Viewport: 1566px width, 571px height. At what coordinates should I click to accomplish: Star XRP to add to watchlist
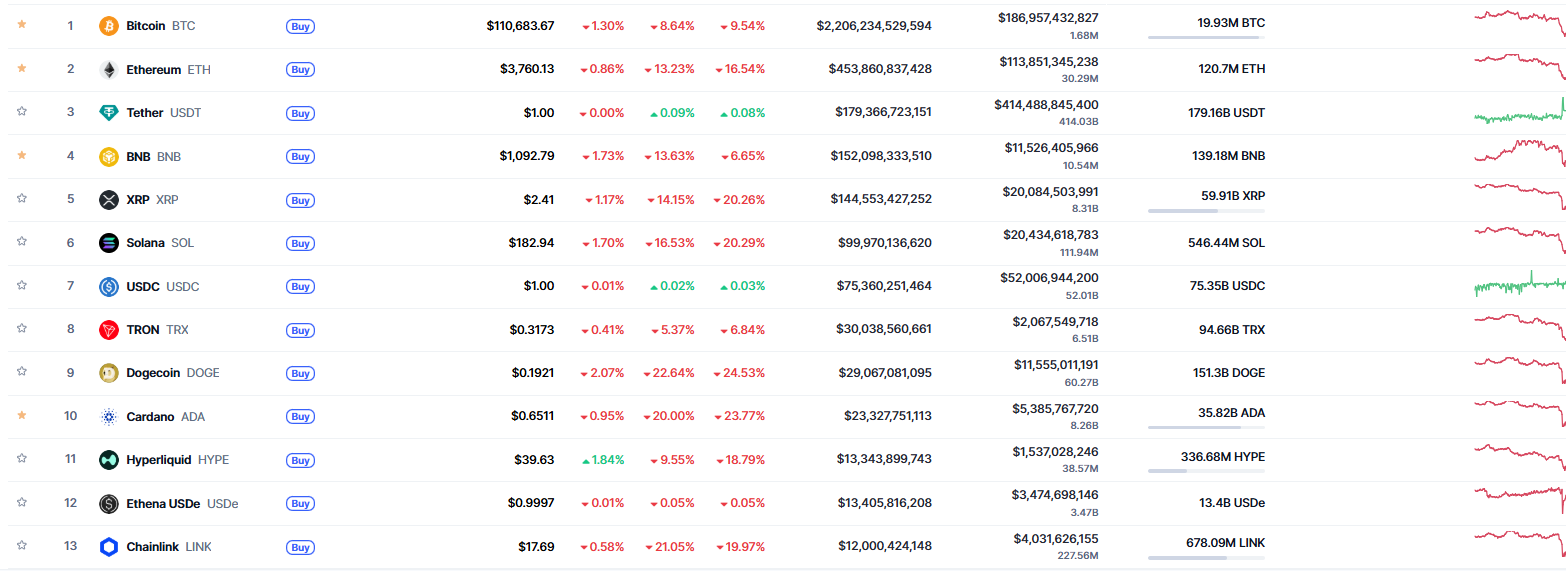[x=22, y=199]
